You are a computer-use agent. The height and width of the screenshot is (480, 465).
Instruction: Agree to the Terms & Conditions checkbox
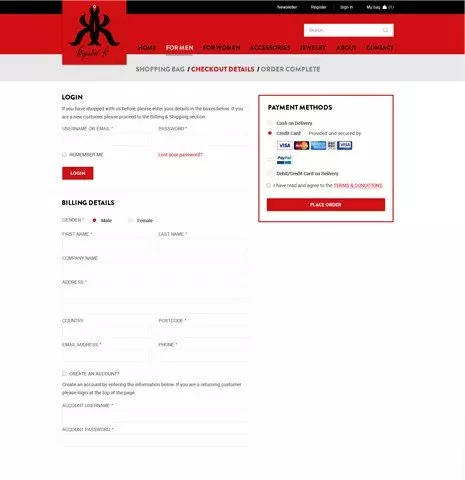click(269, 185)
